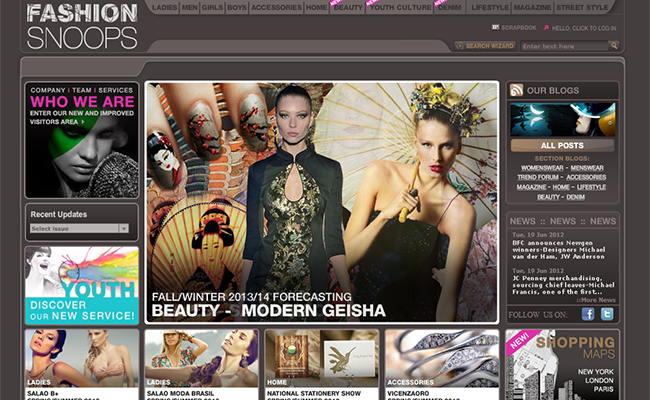The height and width of the screenshot is (400, 650).
Task: Read the JC Penney merchandising news item
Action: pyautogui.click(x=563, y=285)
